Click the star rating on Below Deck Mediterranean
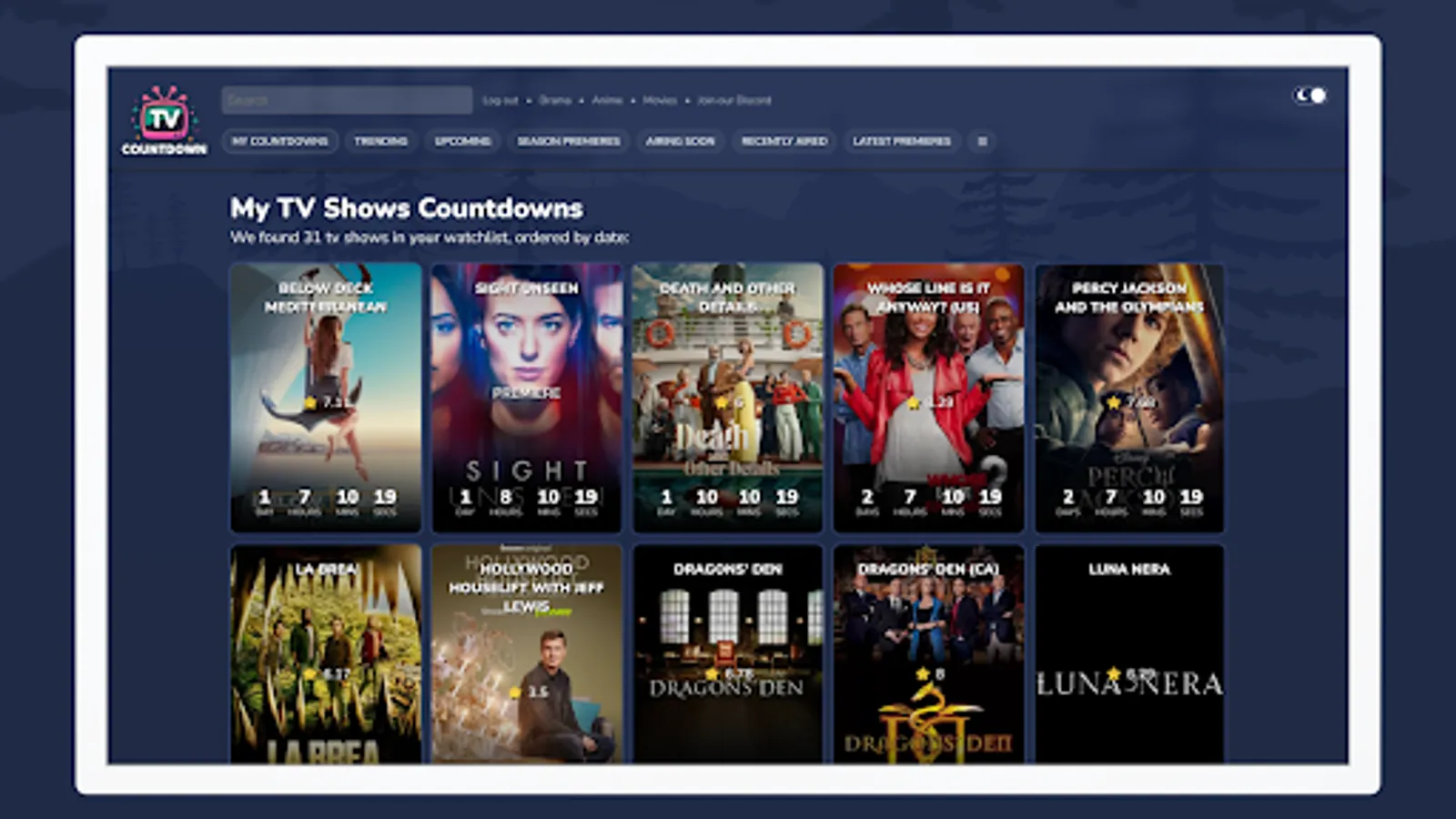This screenshot has width=1456, height=819. (x=311, y=401)
